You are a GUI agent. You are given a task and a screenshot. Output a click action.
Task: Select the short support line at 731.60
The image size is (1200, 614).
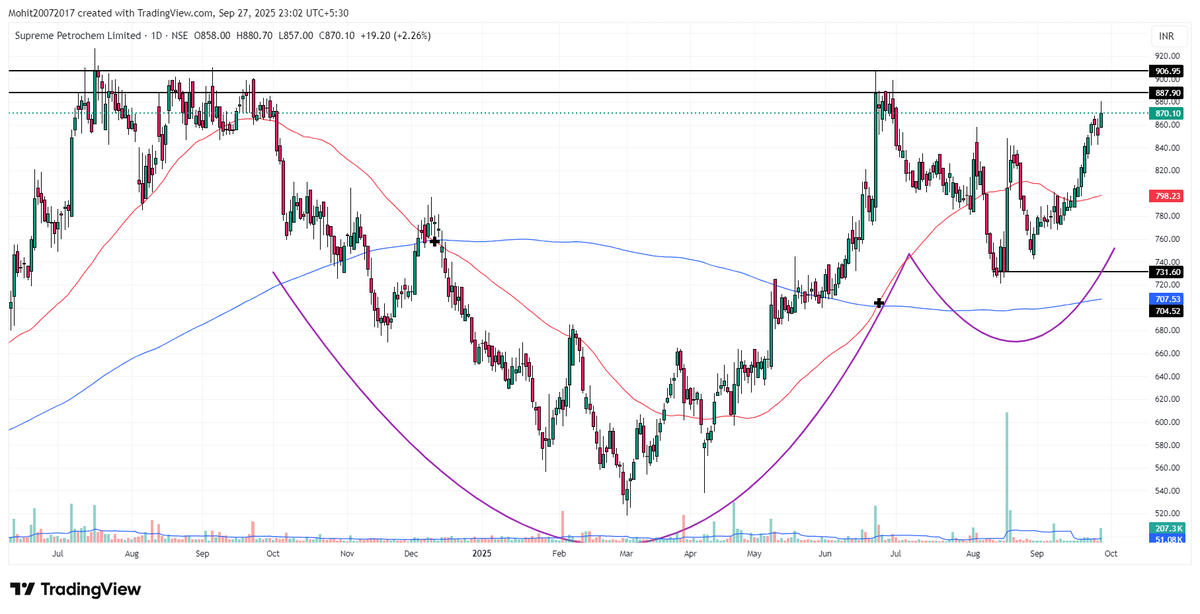click(x=1075, y=271)
